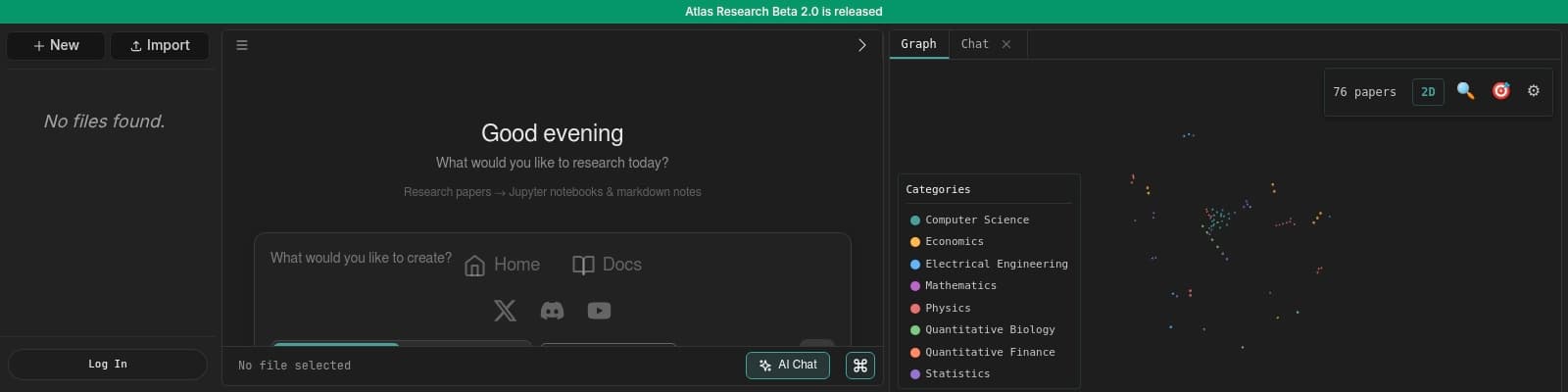Switch to the Chat tab
Screen dimensions: 1568x392
click(974, 44)
